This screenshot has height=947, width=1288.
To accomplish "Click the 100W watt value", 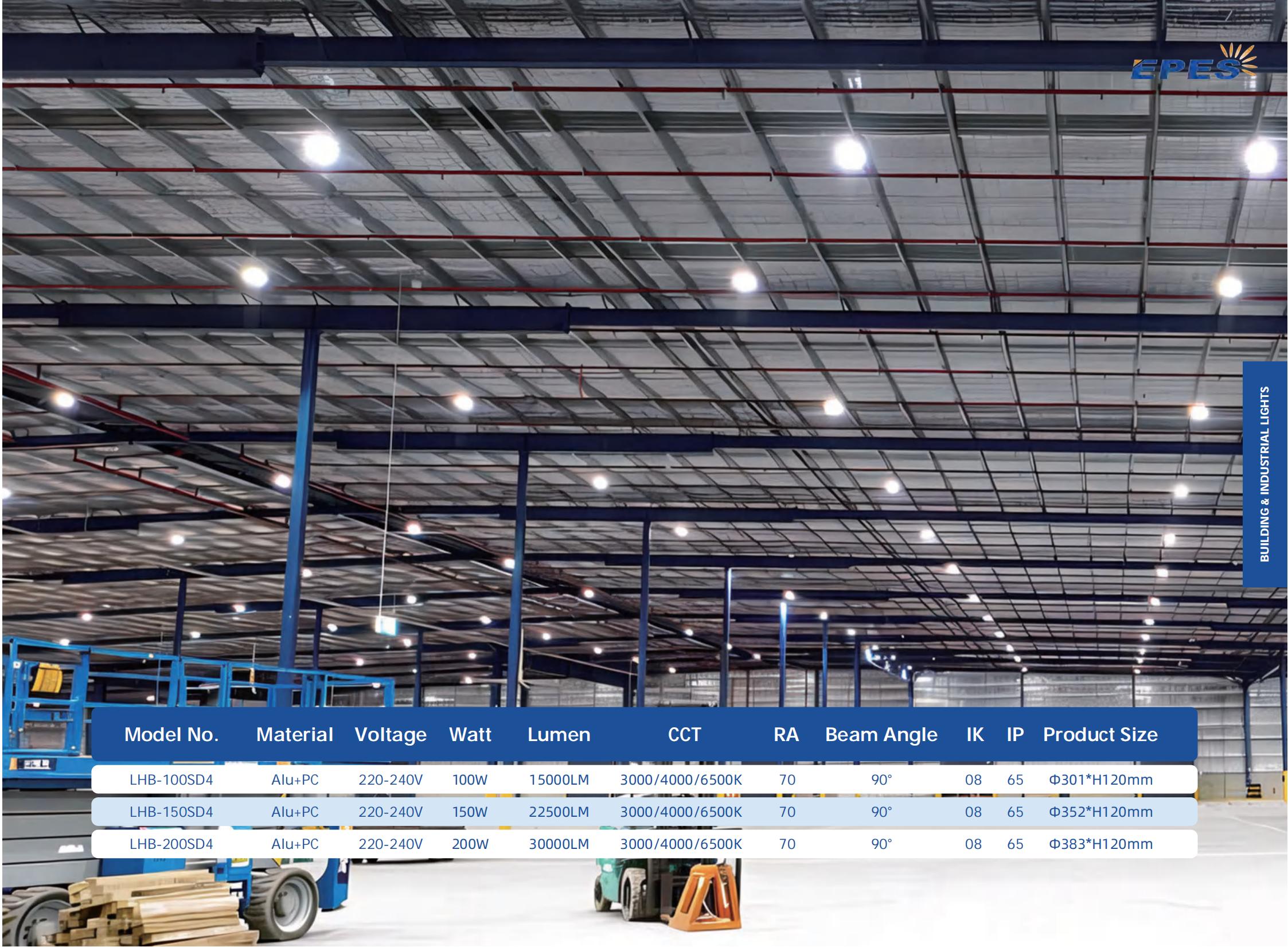I will coord(470,780).
